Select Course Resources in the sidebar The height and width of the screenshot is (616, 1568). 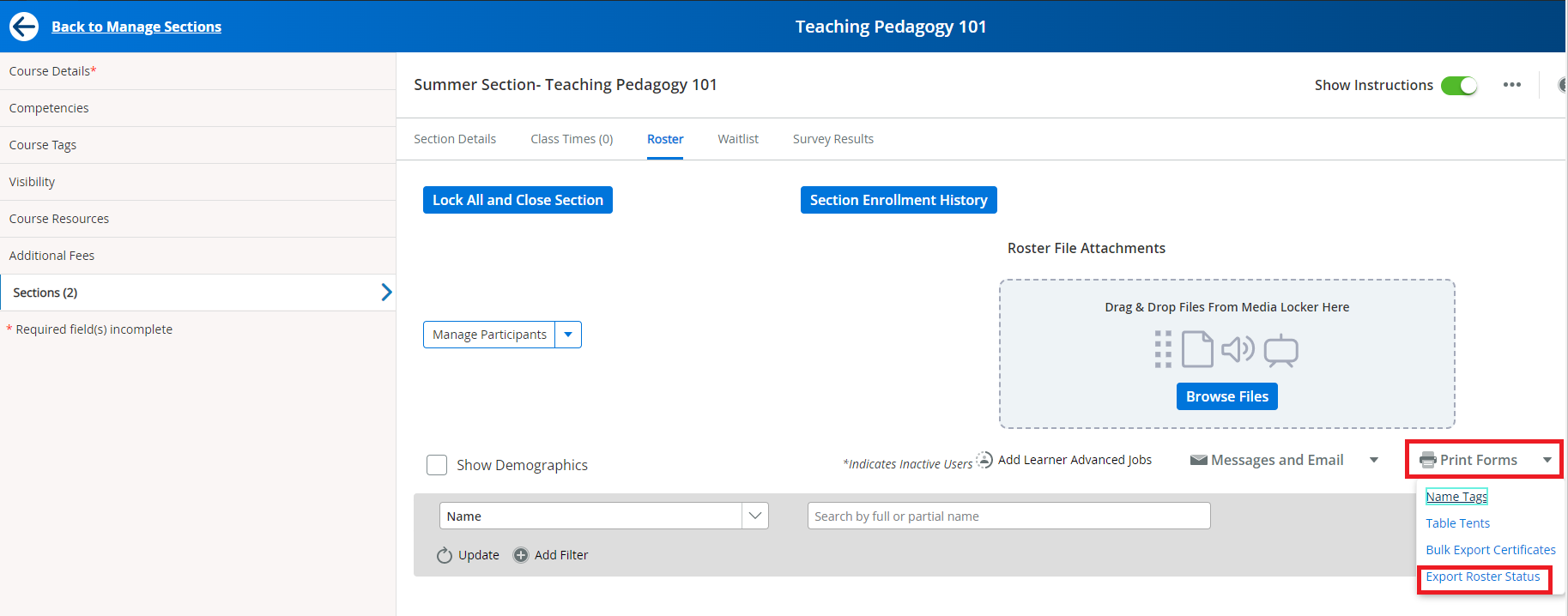tap(59, 219)
